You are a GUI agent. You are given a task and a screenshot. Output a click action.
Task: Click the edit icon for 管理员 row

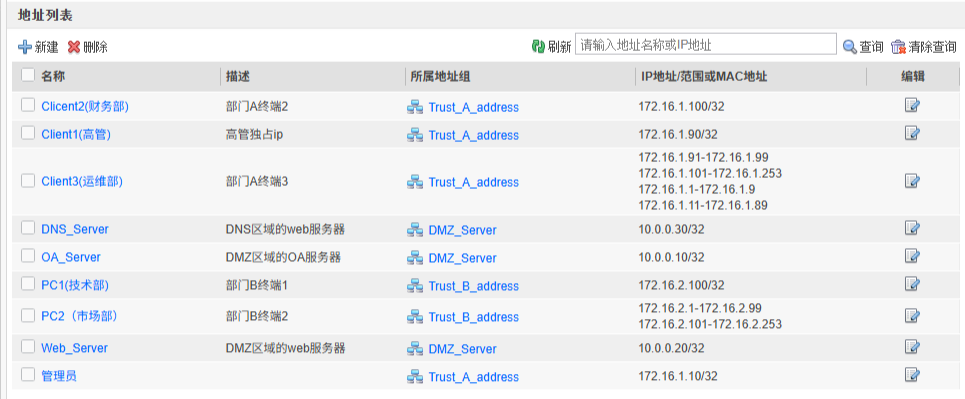pyautogui.click(x=912, y=374)
